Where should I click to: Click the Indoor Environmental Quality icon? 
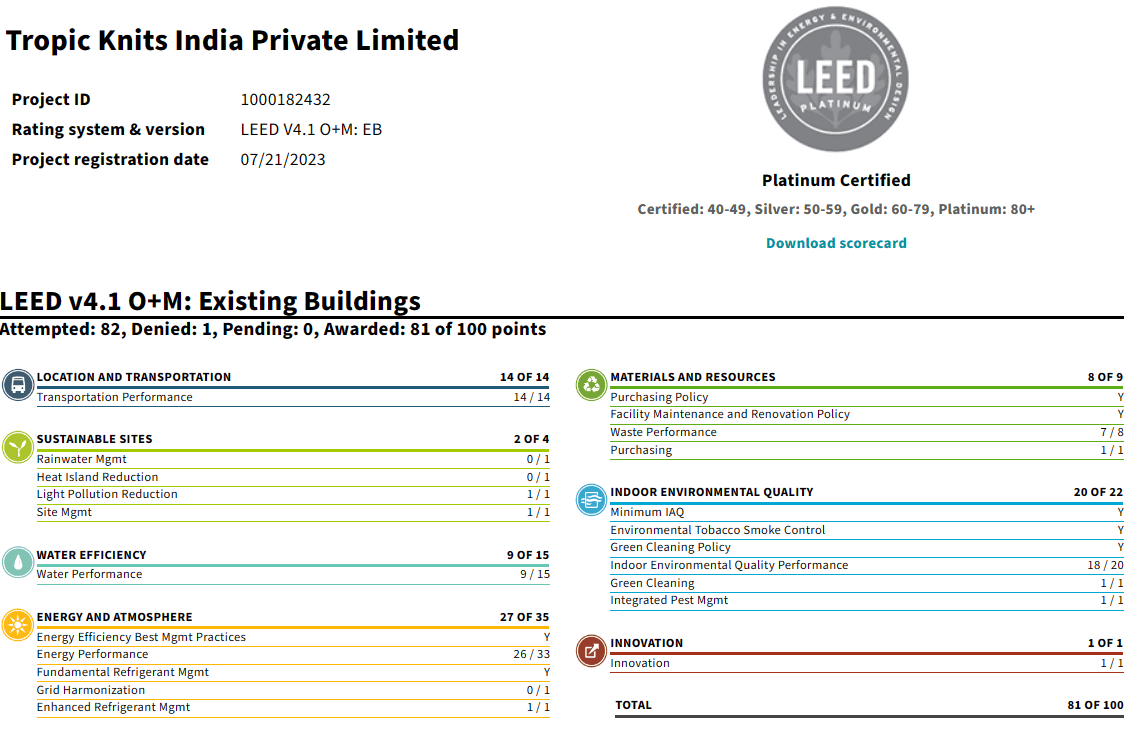click(592, 499)
